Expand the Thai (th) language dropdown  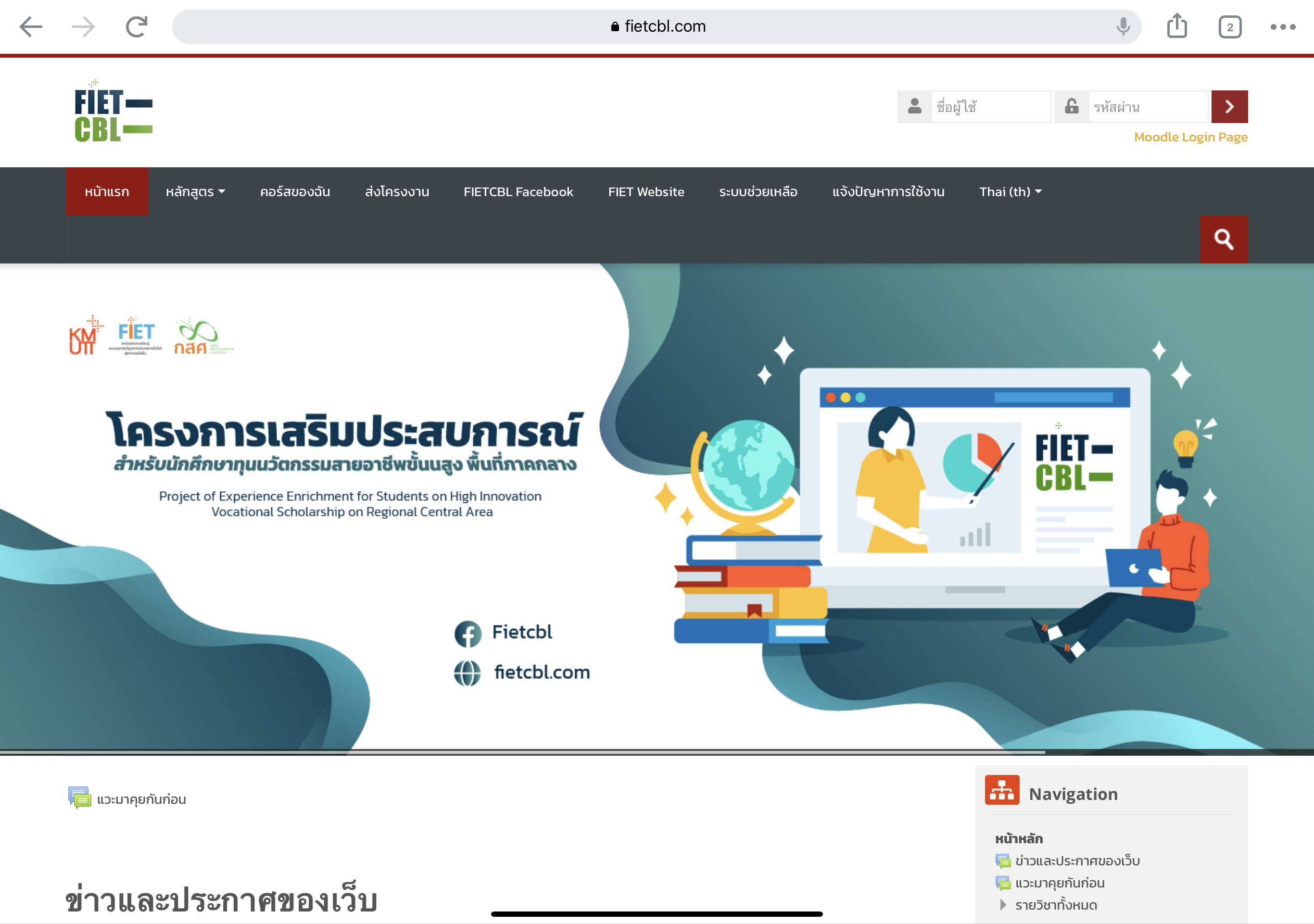(x=1010, y=192)
